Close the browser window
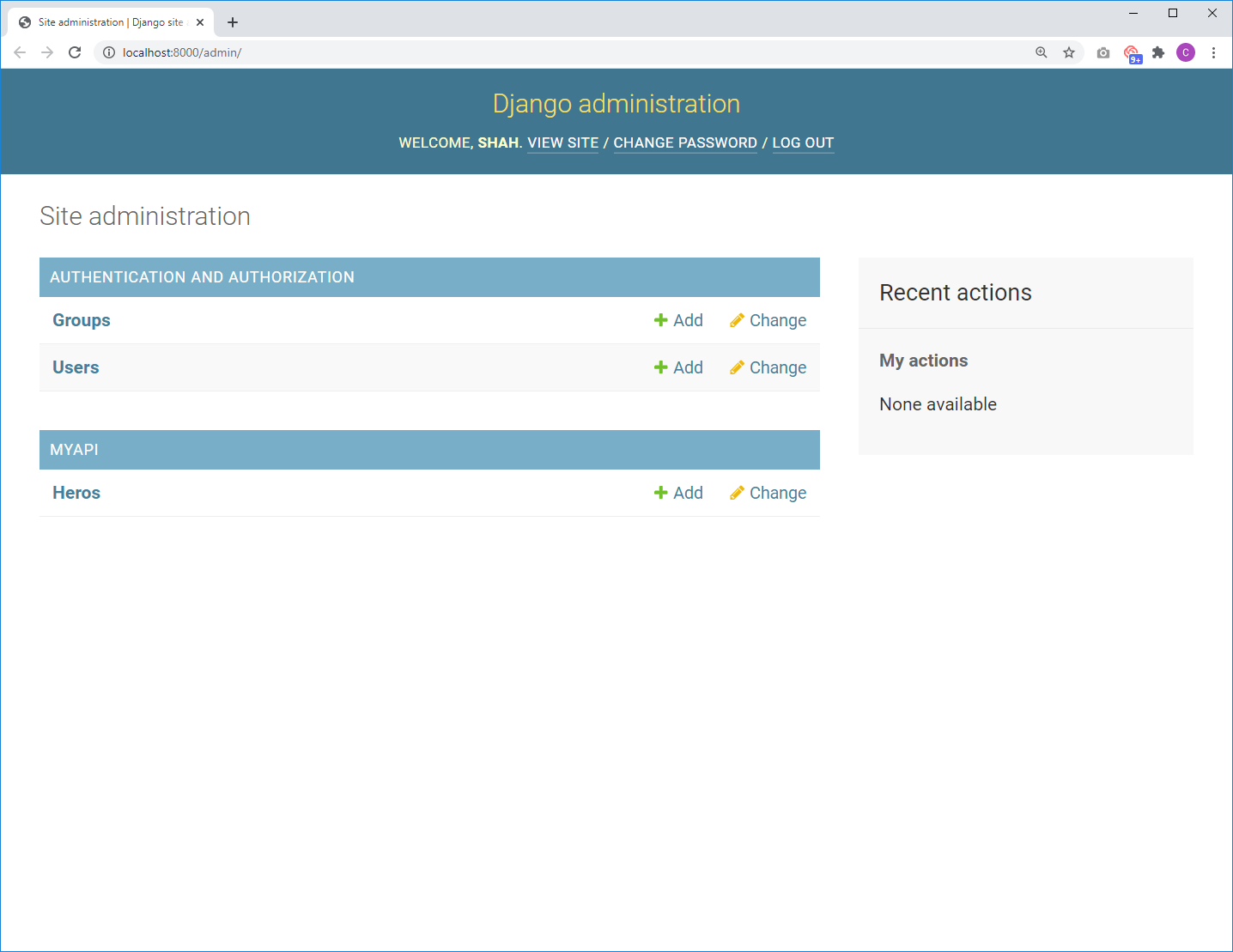The image size is (1233, 952). [x=1212, y=13]
